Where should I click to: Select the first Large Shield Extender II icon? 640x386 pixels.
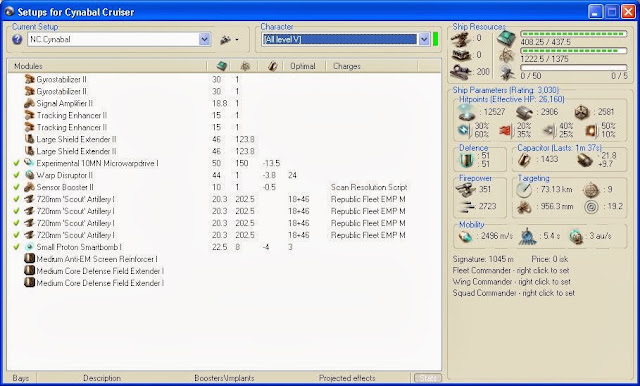coord(29,139)
